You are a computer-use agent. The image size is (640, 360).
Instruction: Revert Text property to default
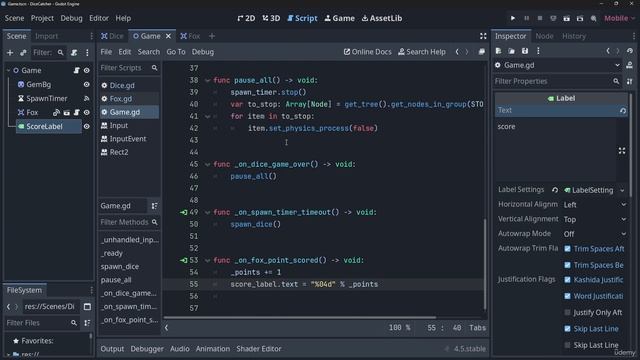click(622, 111)
